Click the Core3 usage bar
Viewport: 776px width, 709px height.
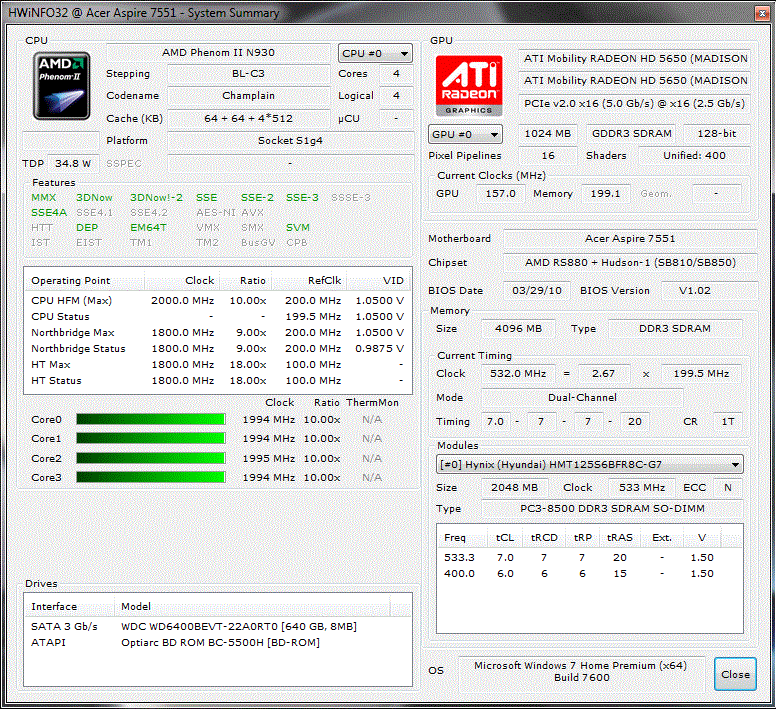[x=150, y=477]
